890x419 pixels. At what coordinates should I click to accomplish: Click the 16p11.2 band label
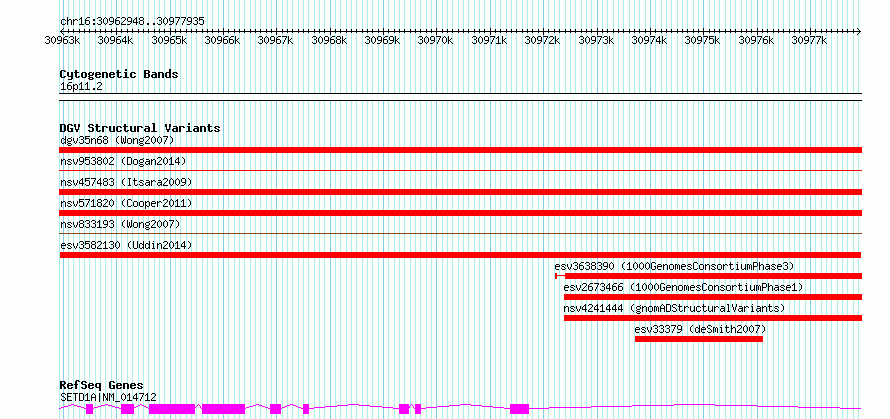click(81, 87)
